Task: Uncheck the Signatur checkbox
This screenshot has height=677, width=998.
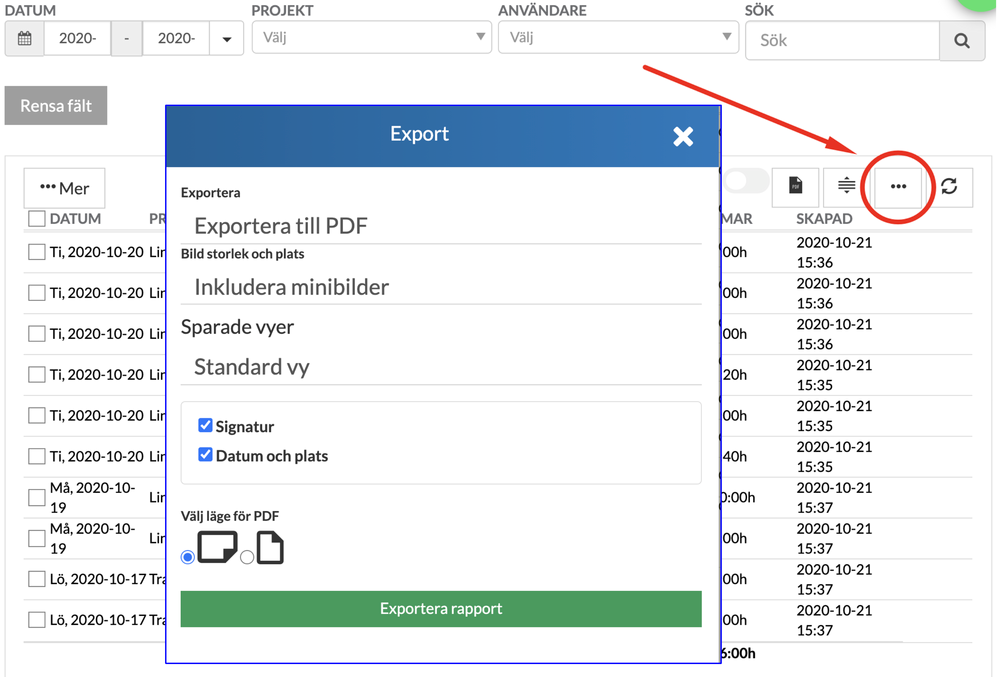Action: (x=206, y=425)
